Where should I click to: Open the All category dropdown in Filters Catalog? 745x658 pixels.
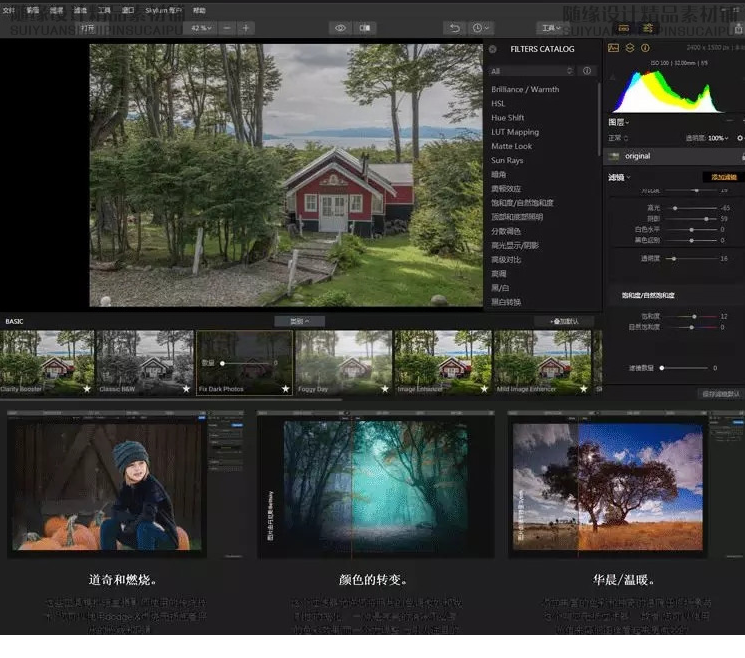pyautogui.click(x=532, y=71)
